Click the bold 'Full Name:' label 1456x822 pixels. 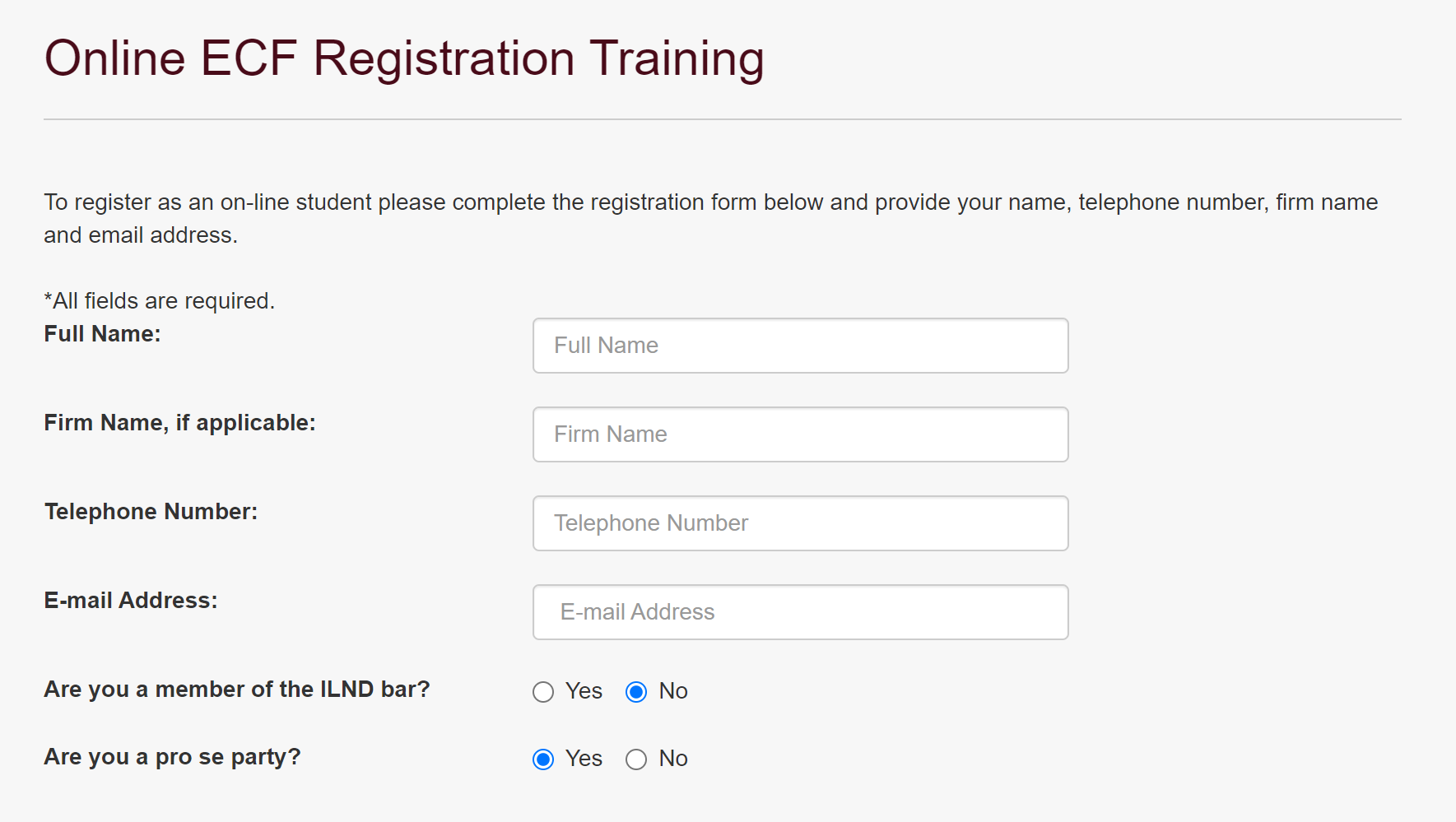[x=102, y=334]
